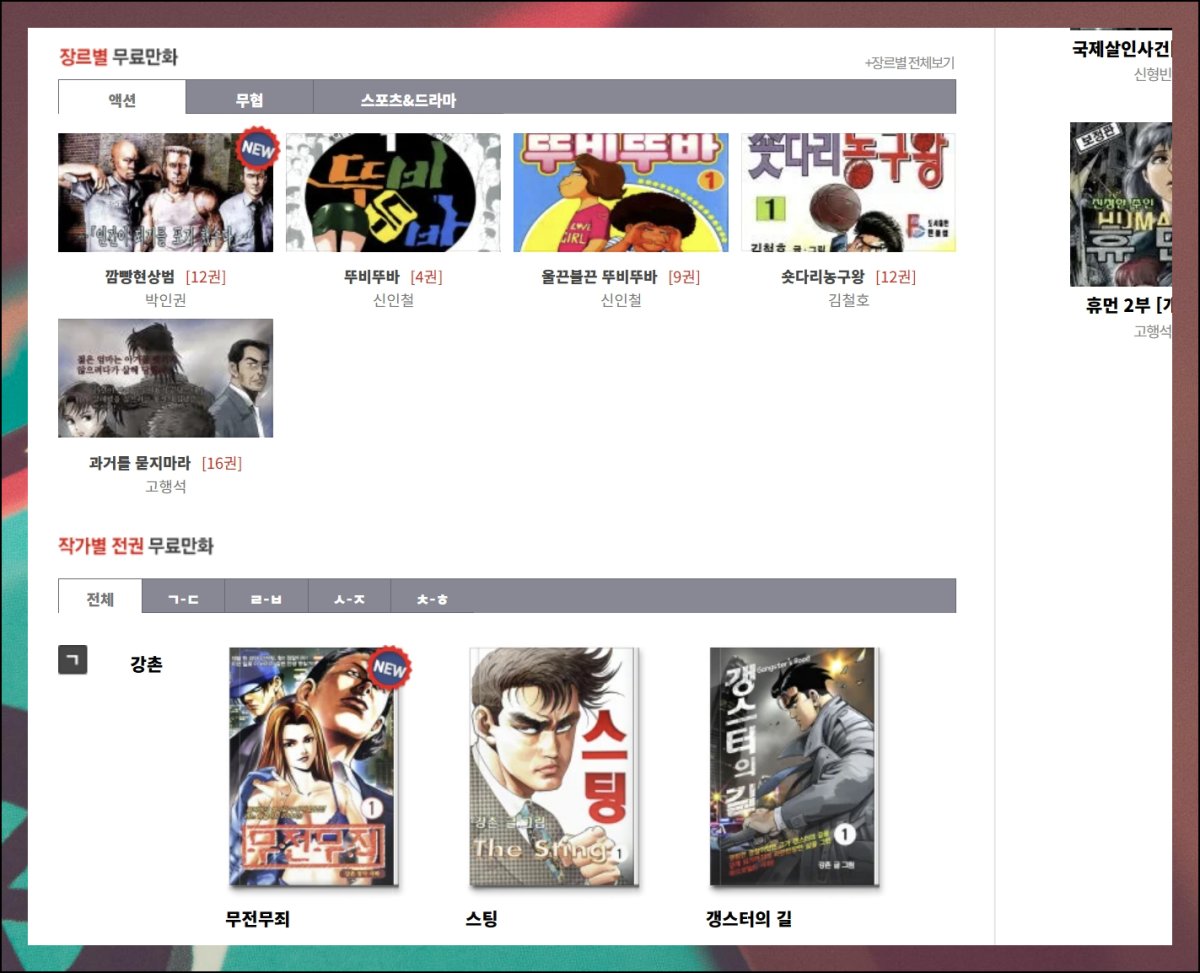Click NEW badge on 무전무죄 cover
Screen dimensions: 1200x973
pyautogui.click(x=389, y=669)
